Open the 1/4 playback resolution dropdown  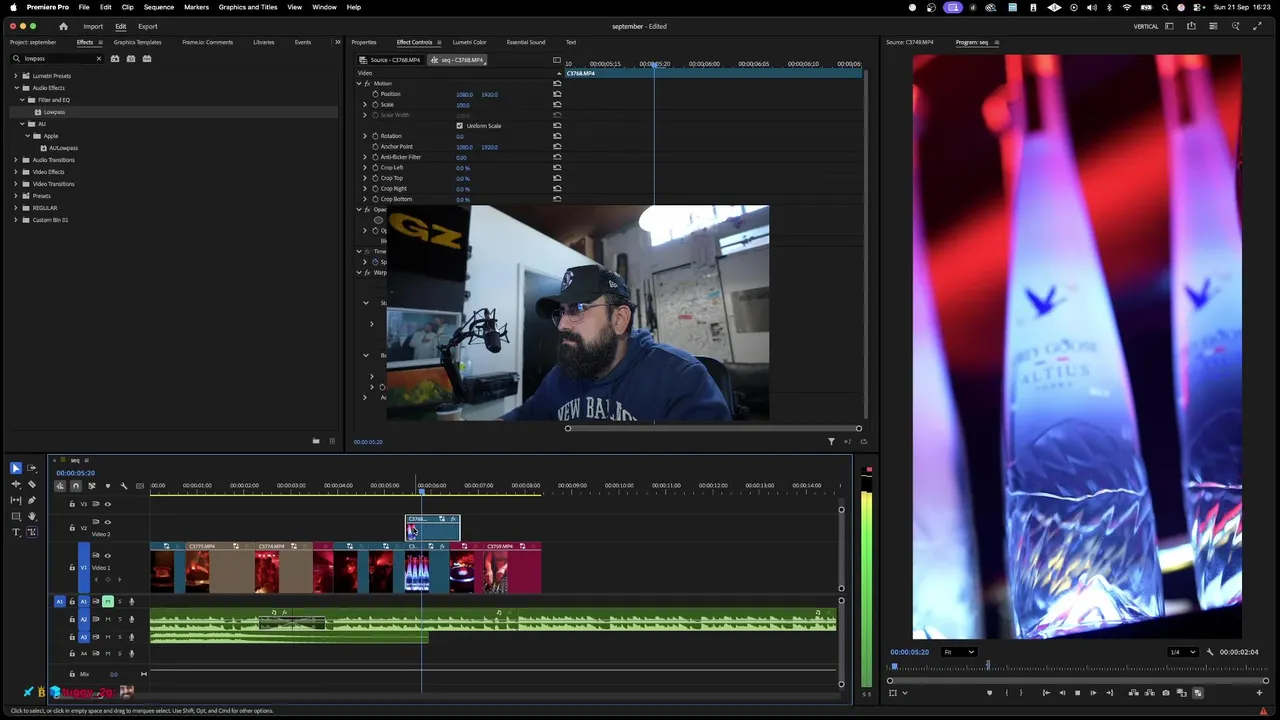(1182, 652)
